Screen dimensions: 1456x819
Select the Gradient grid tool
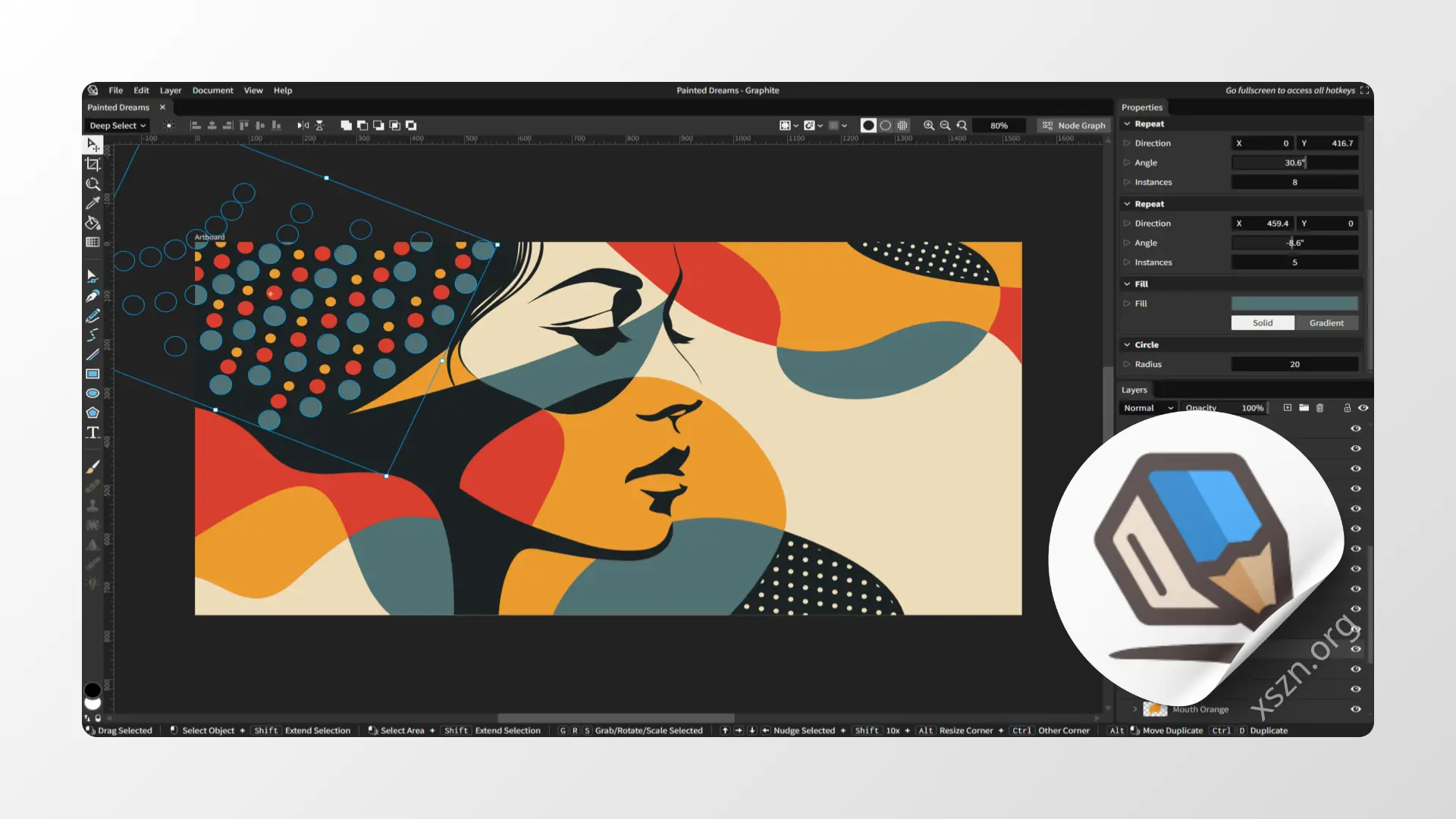pos(93,242)
